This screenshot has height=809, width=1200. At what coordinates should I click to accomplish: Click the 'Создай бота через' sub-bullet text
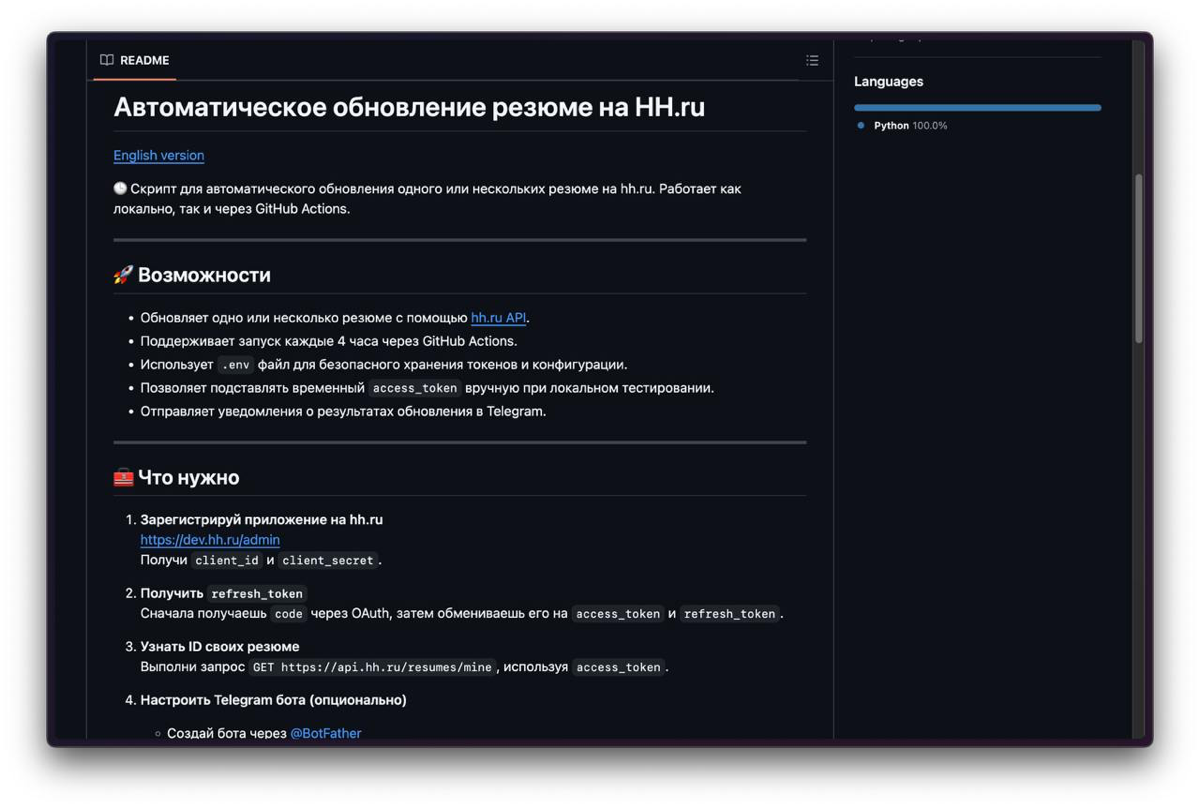click(227, 733)
